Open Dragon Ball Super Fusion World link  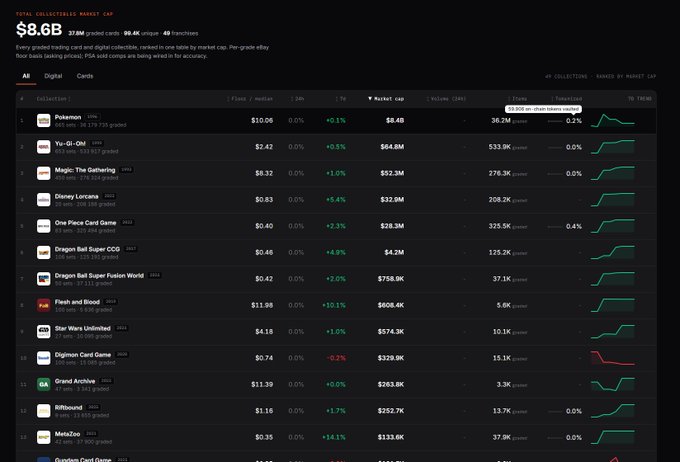99,276
